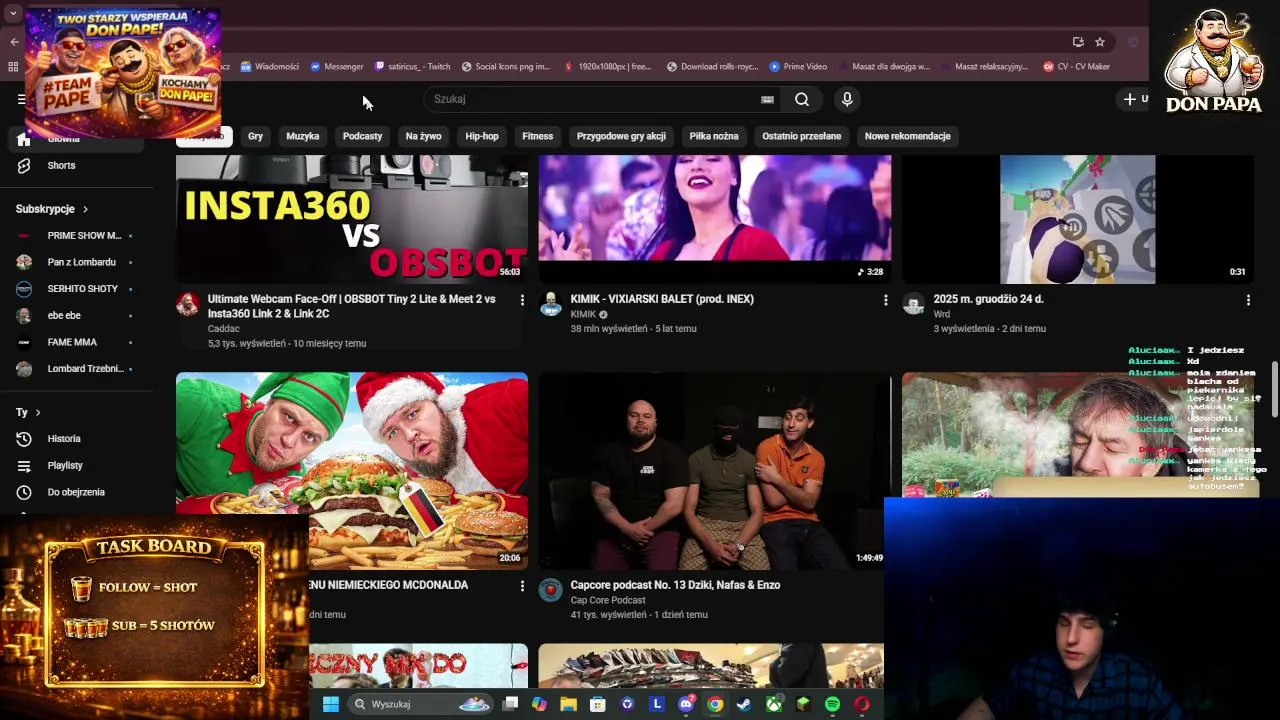1280x720 pixels.
Task: Open more options for KIMIK VIXIARSKI BALET video
Action: point(885,300)
